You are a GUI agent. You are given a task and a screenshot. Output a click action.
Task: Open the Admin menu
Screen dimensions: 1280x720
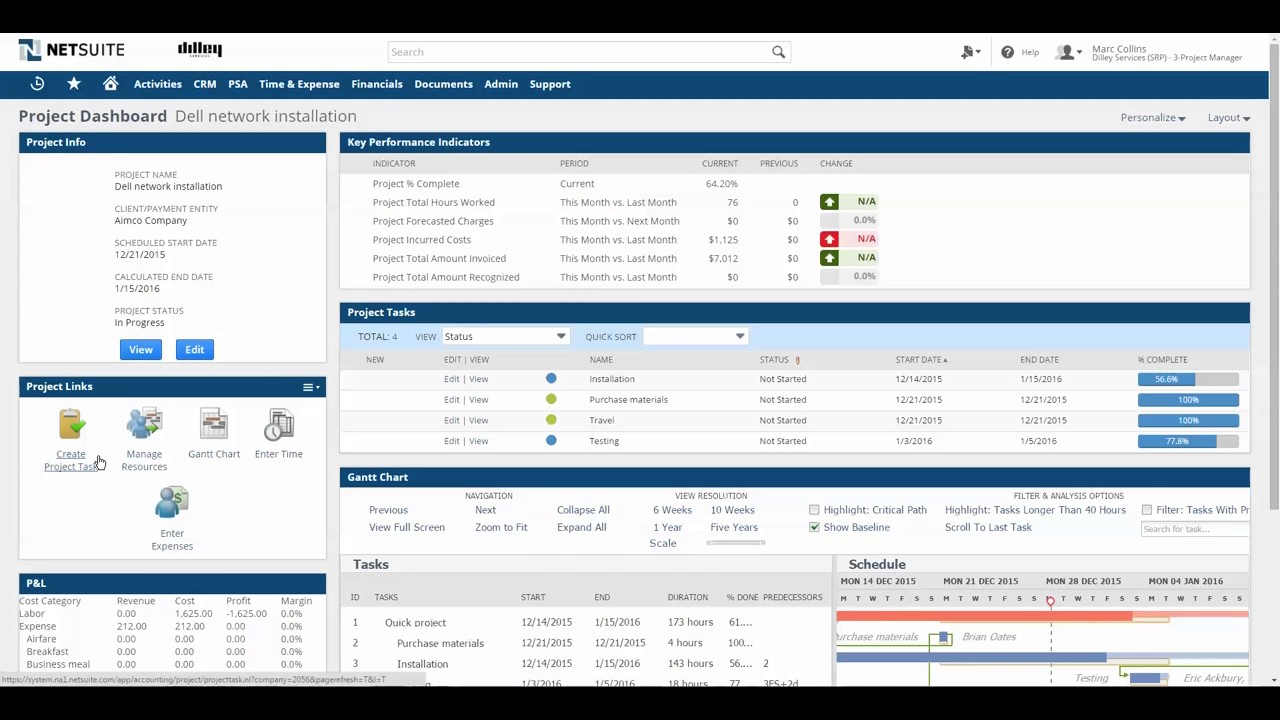point(501,84)
